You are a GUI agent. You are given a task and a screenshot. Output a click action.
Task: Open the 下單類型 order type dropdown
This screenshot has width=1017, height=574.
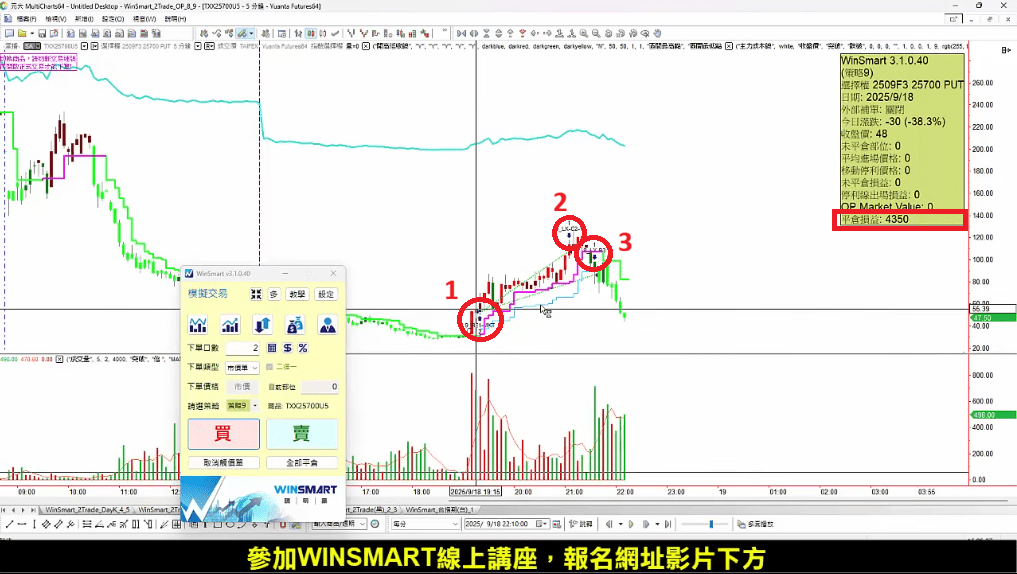tap(242, 367)
